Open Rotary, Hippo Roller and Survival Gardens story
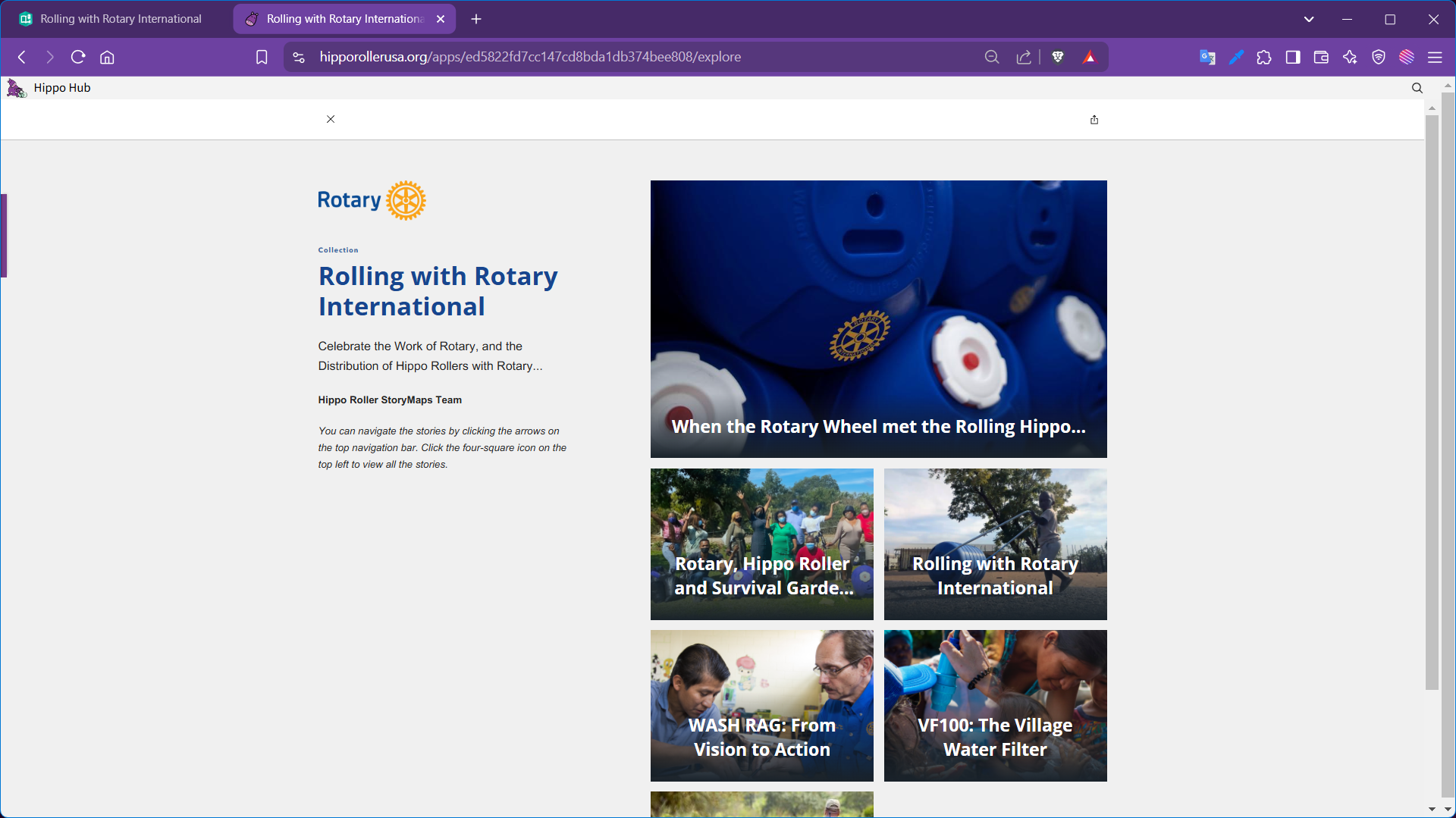1456x818 pixels. (762, 544)
